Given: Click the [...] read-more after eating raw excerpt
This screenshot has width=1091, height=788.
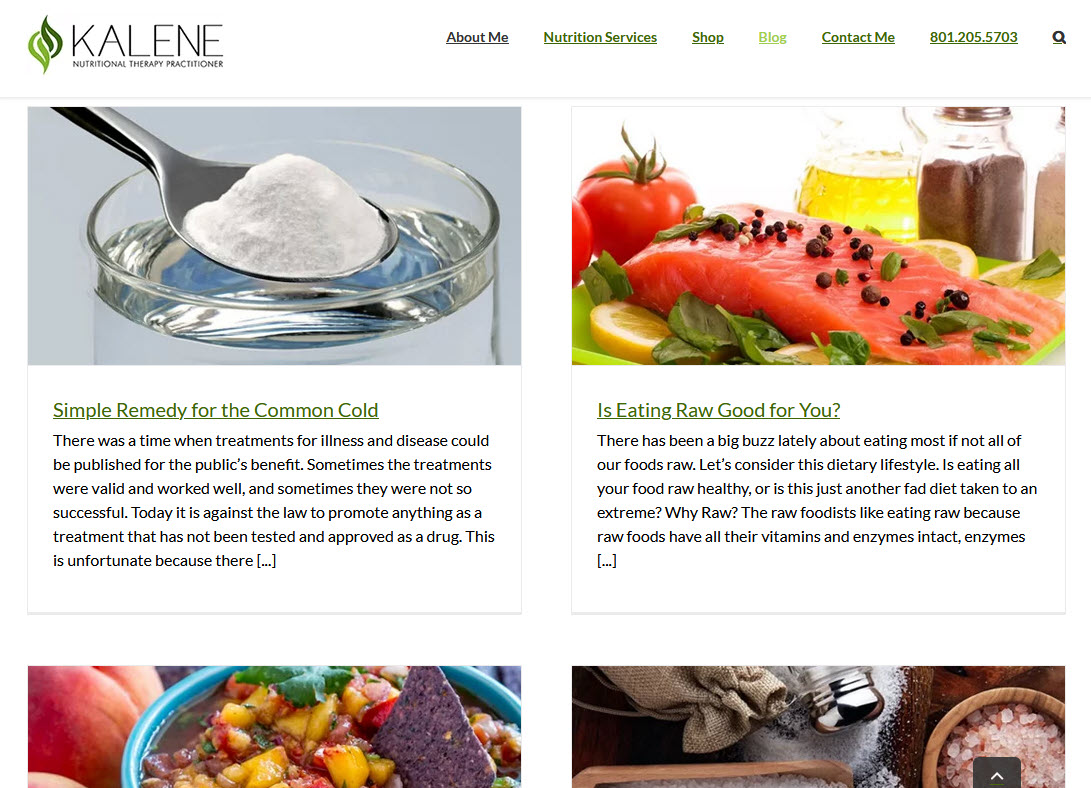Looking at the screenshot, I should (607, 561).
